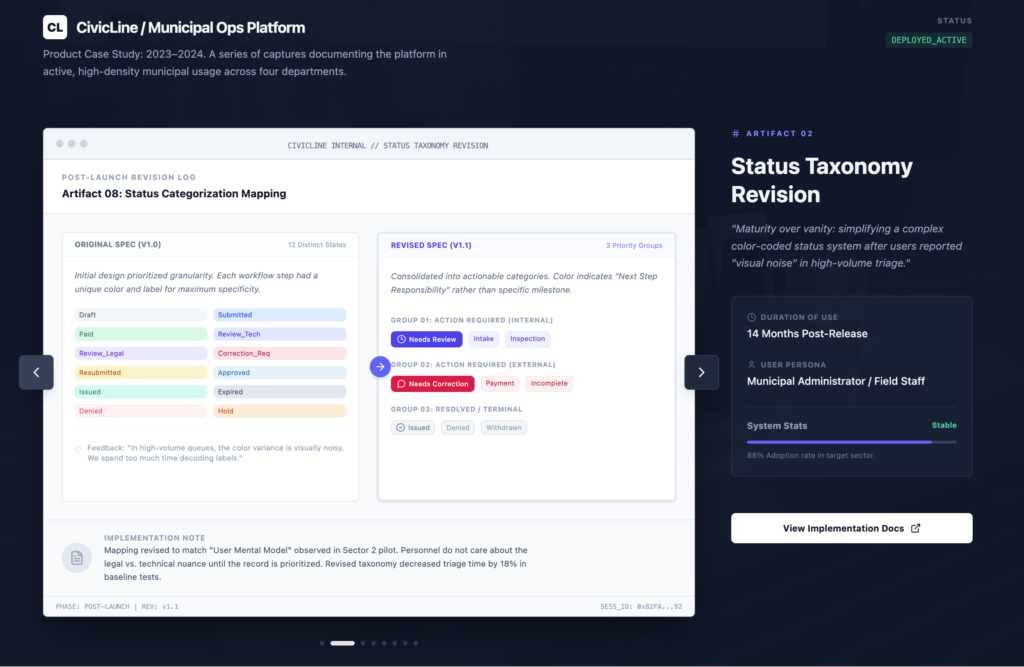
Task: Click the Group 03: Resolved / Terminal label
Action: coord(456,410)
